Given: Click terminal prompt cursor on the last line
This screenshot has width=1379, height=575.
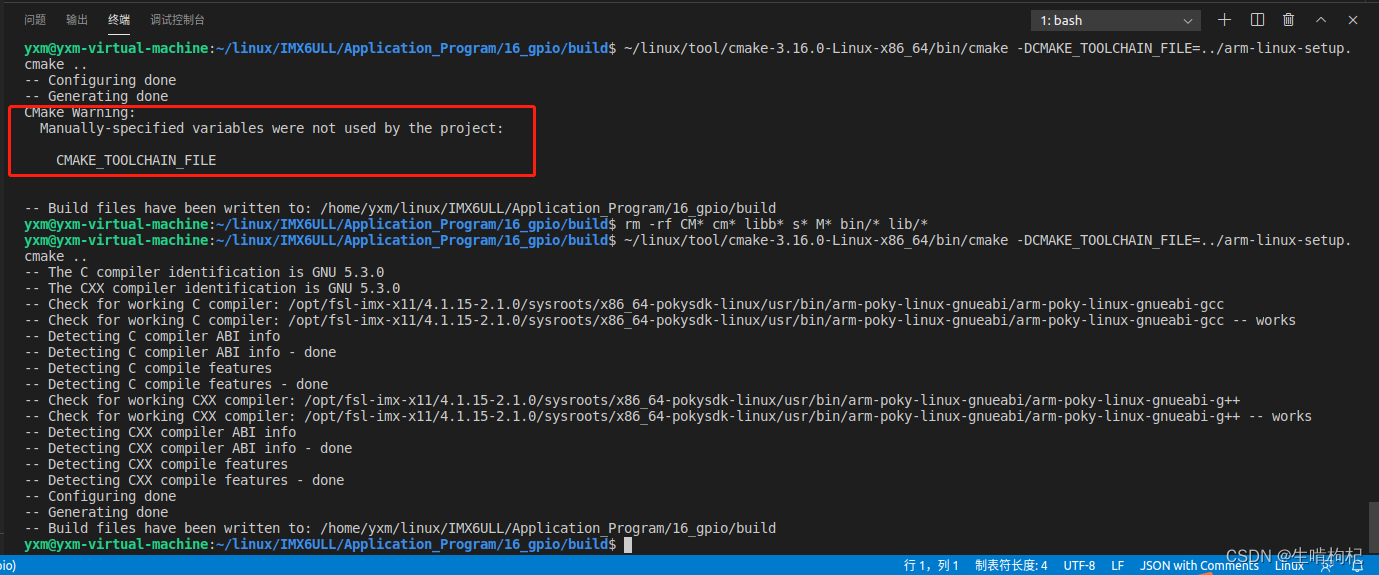Looking at the screenshot, I should (x=628, y=544).
